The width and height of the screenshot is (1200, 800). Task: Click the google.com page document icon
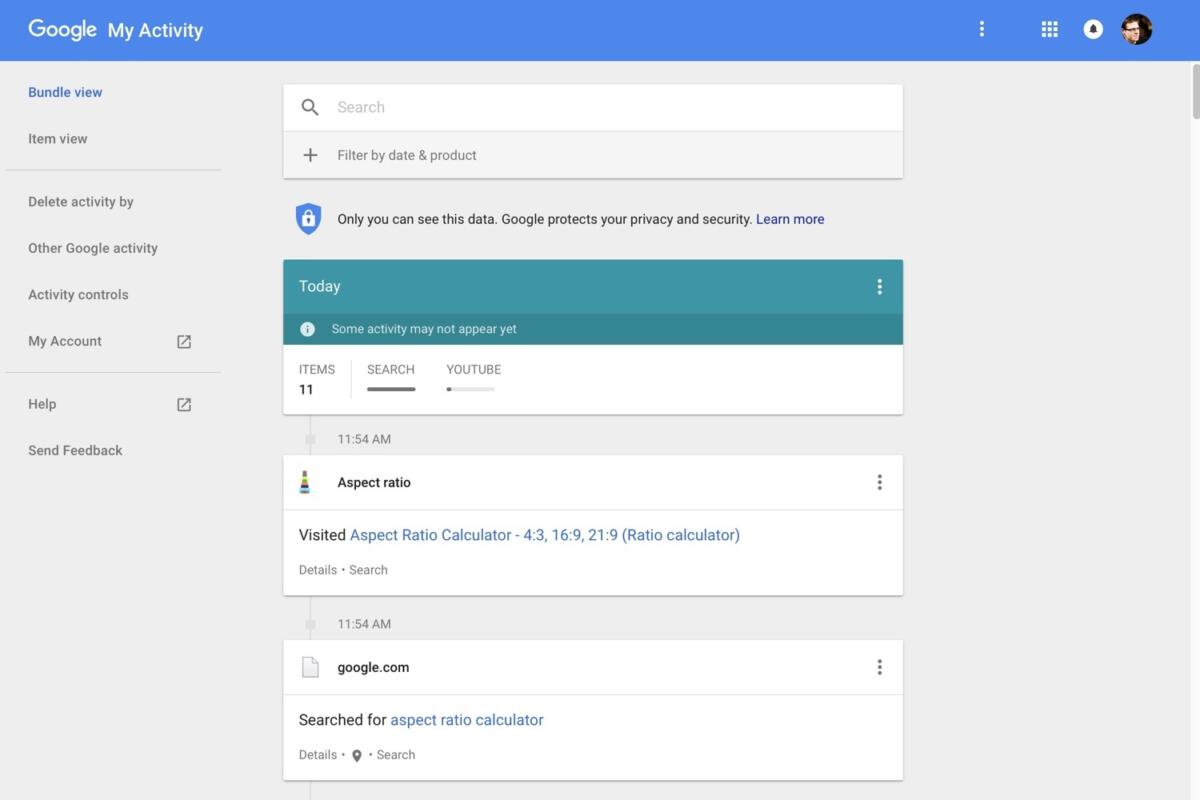coord(310,667)
